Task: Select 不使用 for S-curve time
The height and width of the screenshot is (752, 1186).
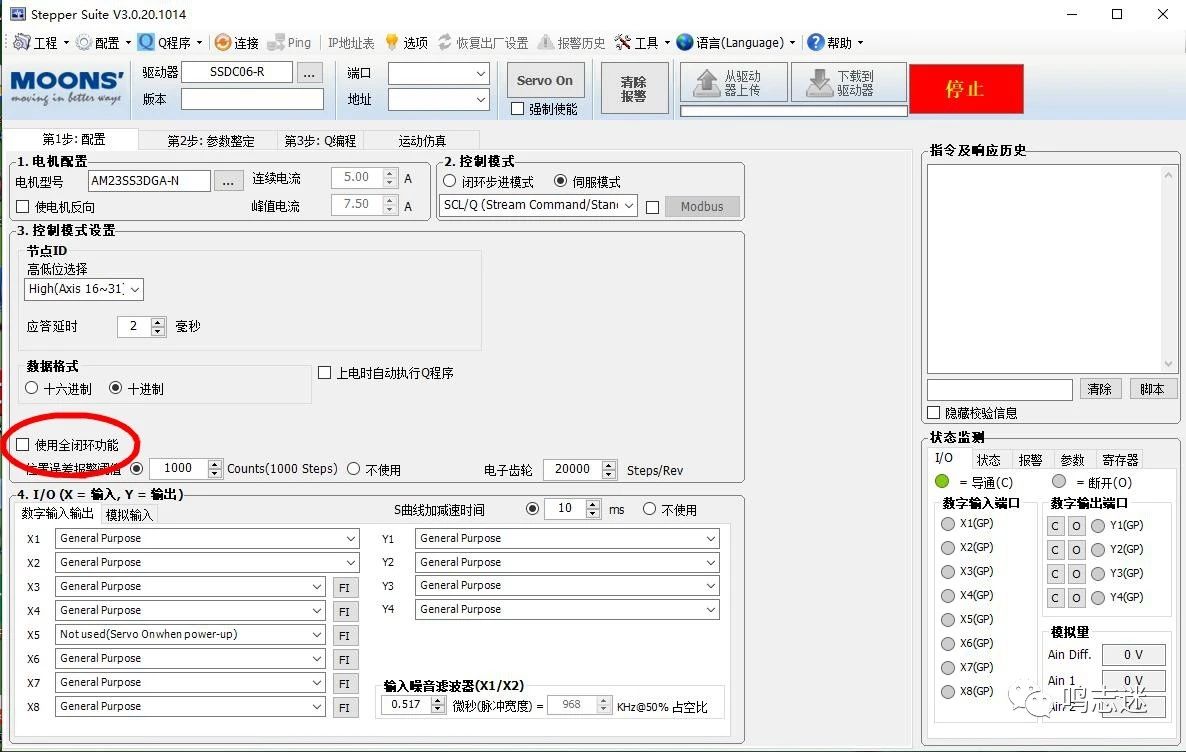Action: click(x=650, y=509)
